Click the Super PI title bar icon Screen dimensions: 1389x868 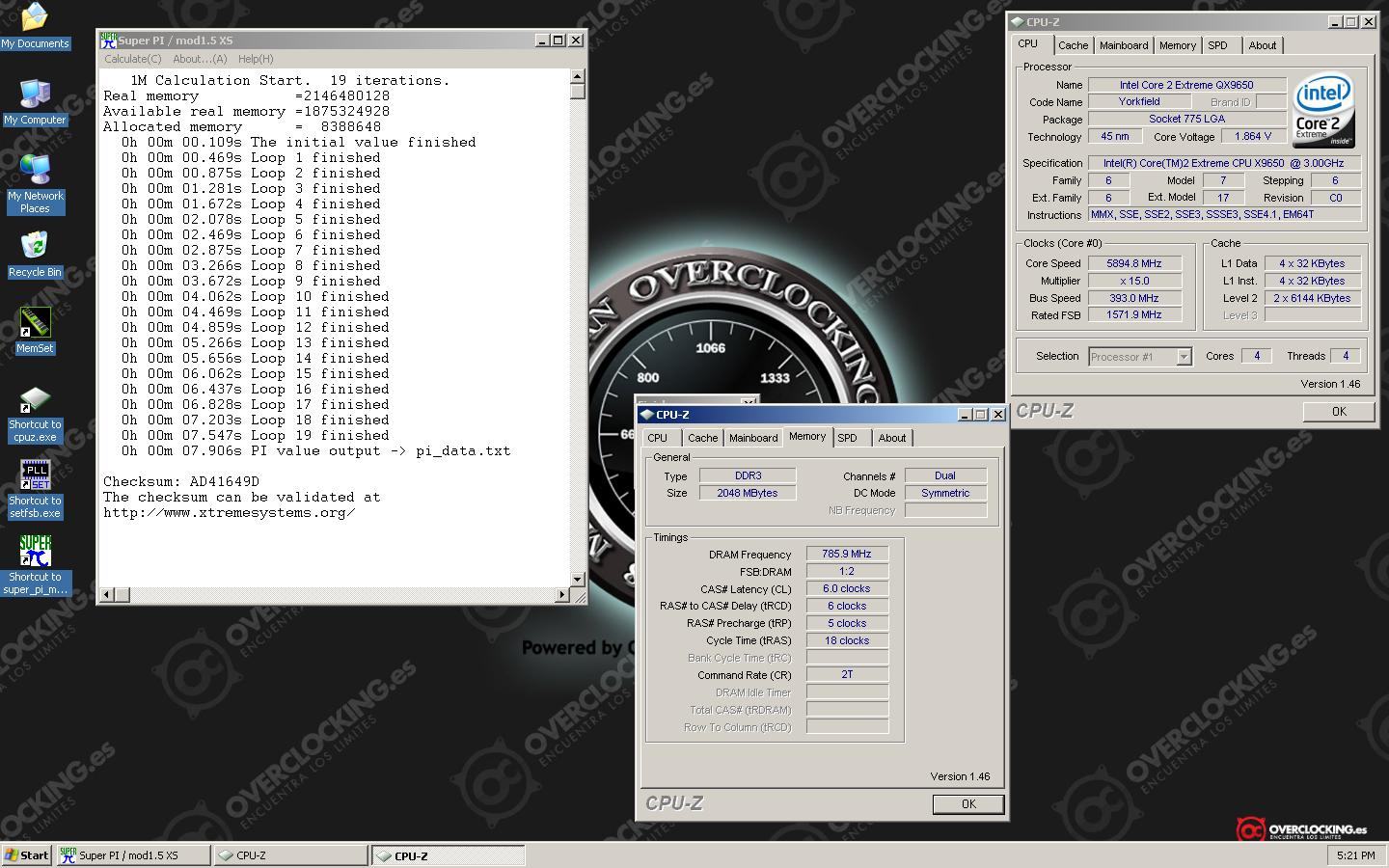coord(108,40)
